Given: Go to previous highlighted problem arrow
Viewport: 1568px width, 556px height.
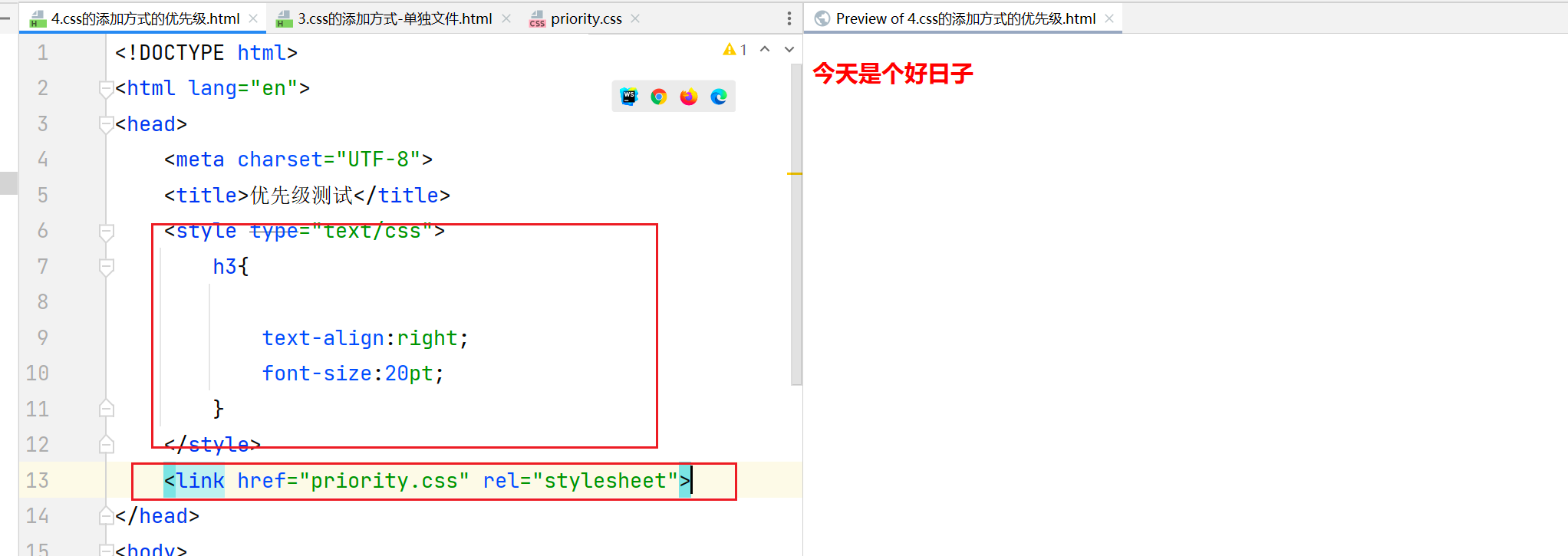Looking at the screenshot, I should [765, 49].
